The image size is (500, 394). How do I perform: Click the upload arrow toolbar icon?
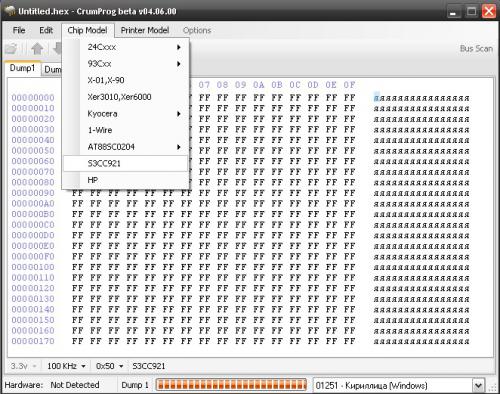37,49
